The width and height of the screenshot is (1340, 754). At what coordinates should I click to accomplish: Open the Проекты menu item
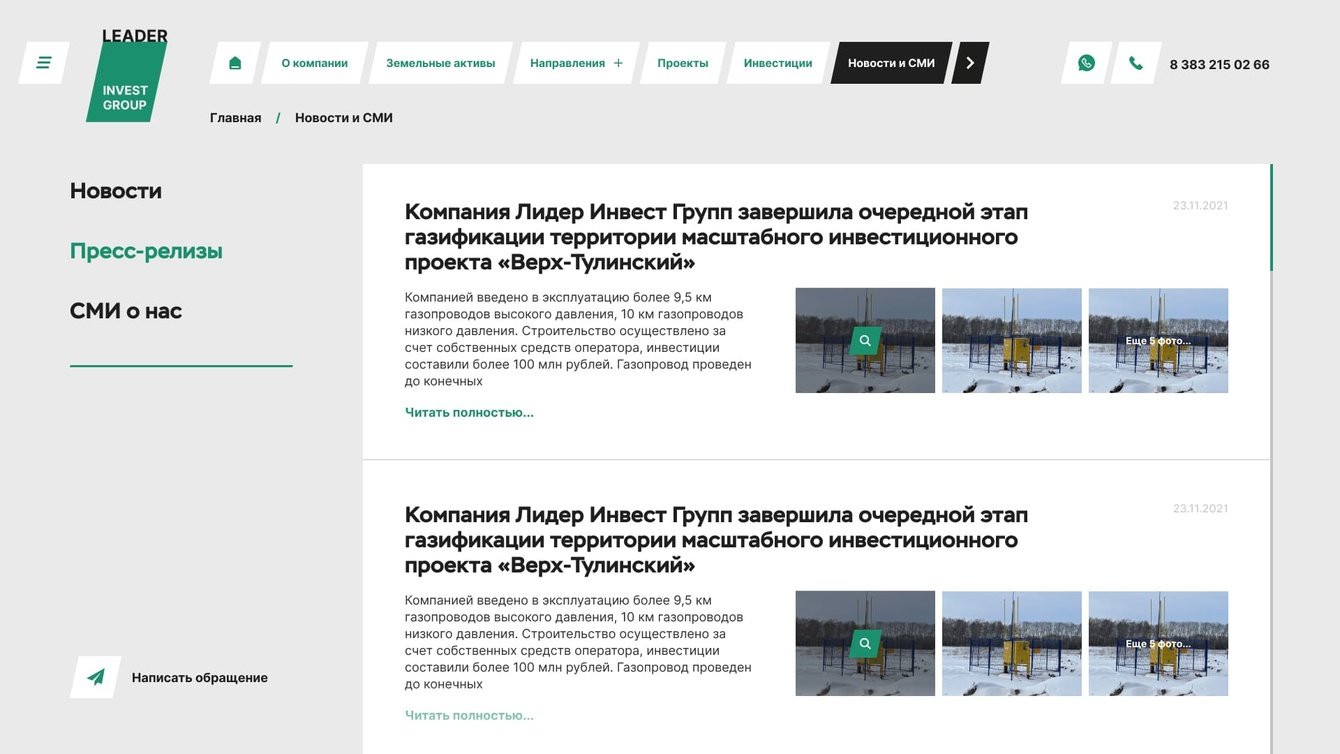tap(683, 63)
